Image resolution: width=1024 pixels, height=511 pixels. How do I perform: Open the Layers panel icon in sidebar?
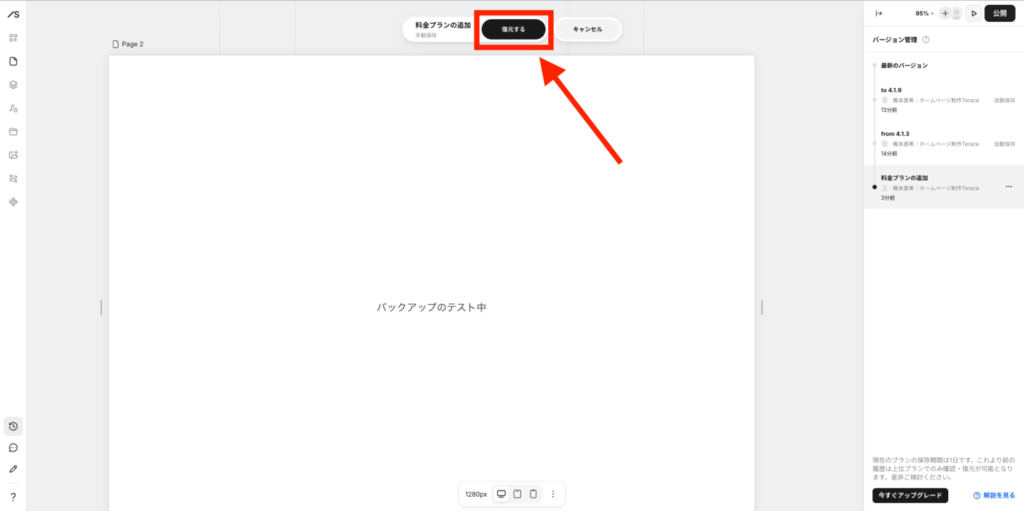(13, 85)
